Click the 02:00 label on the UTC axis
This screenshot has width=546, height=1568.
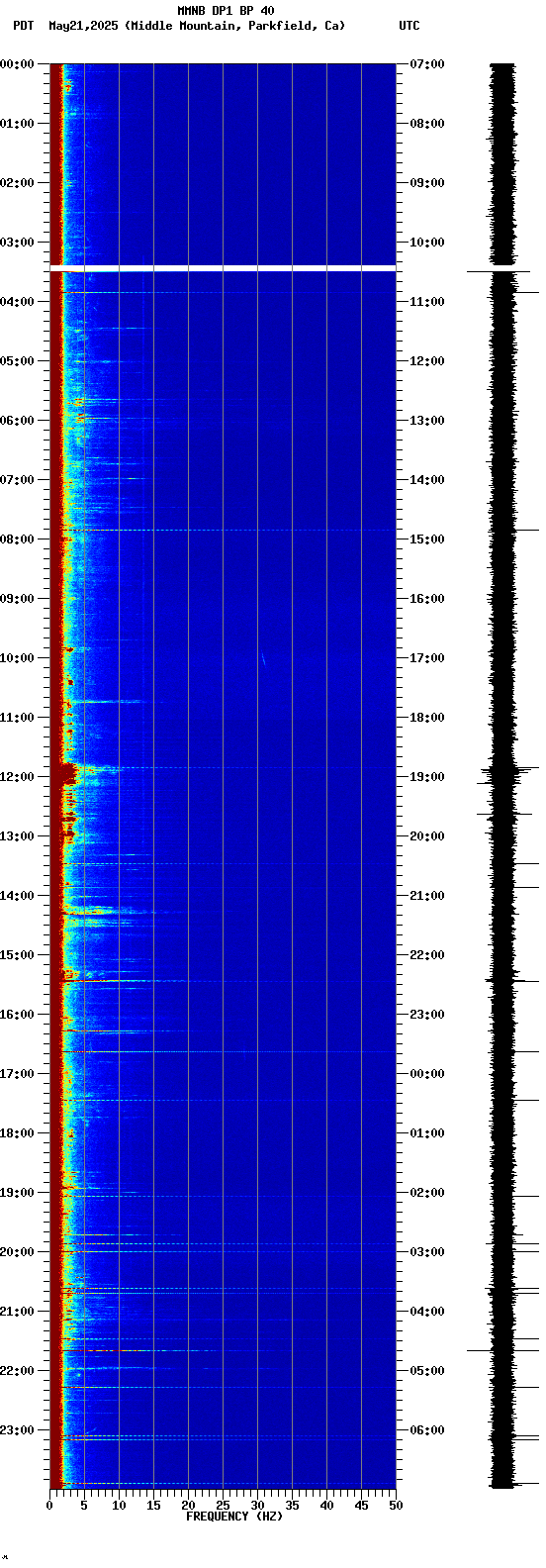click(x=427, y=1193)
